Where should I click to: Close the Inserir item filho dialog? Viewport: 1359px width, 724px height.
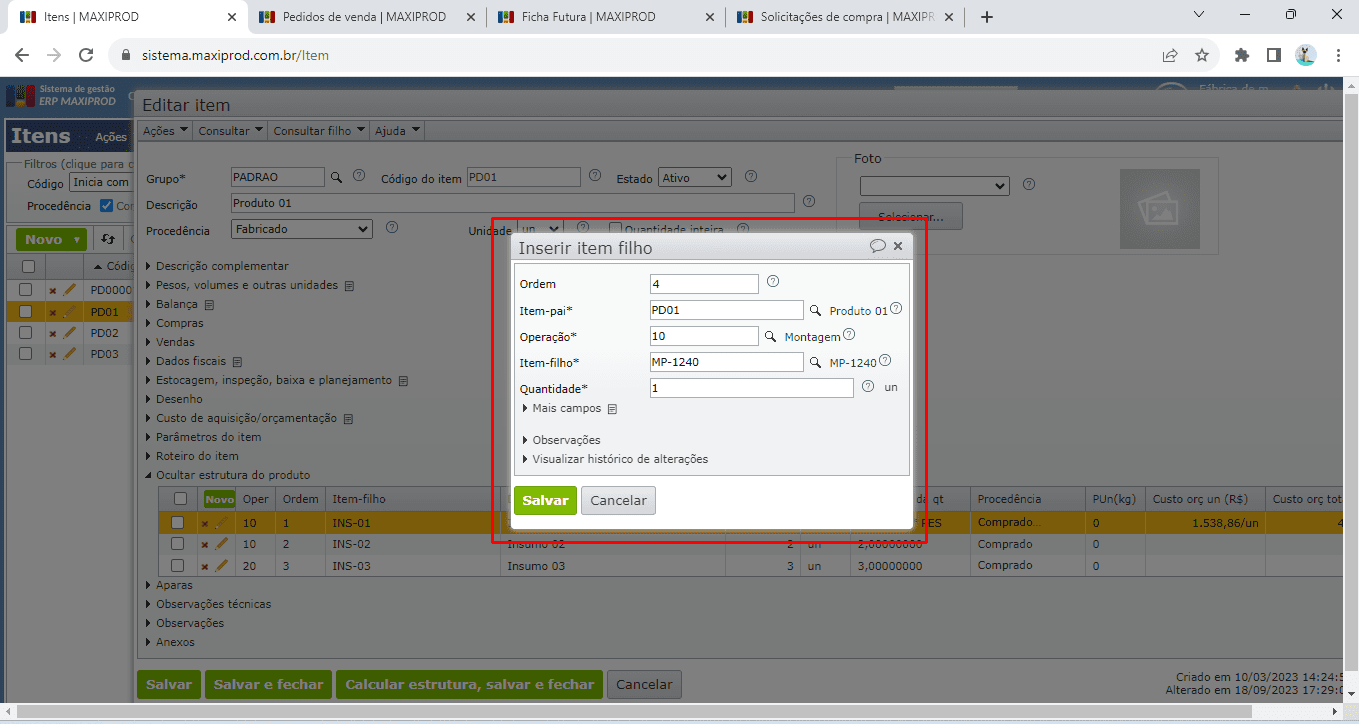pos(898,246)
